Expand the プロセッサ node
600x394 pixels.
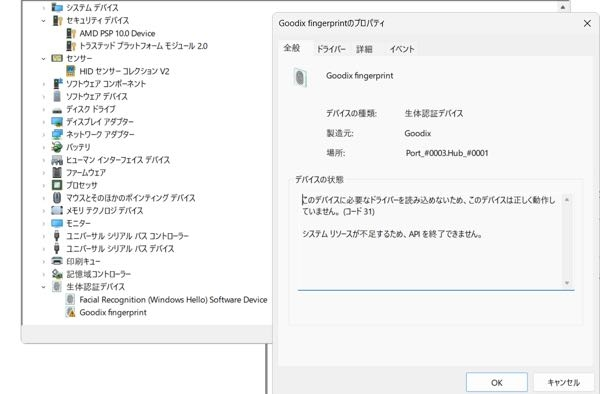pos(43,185)
